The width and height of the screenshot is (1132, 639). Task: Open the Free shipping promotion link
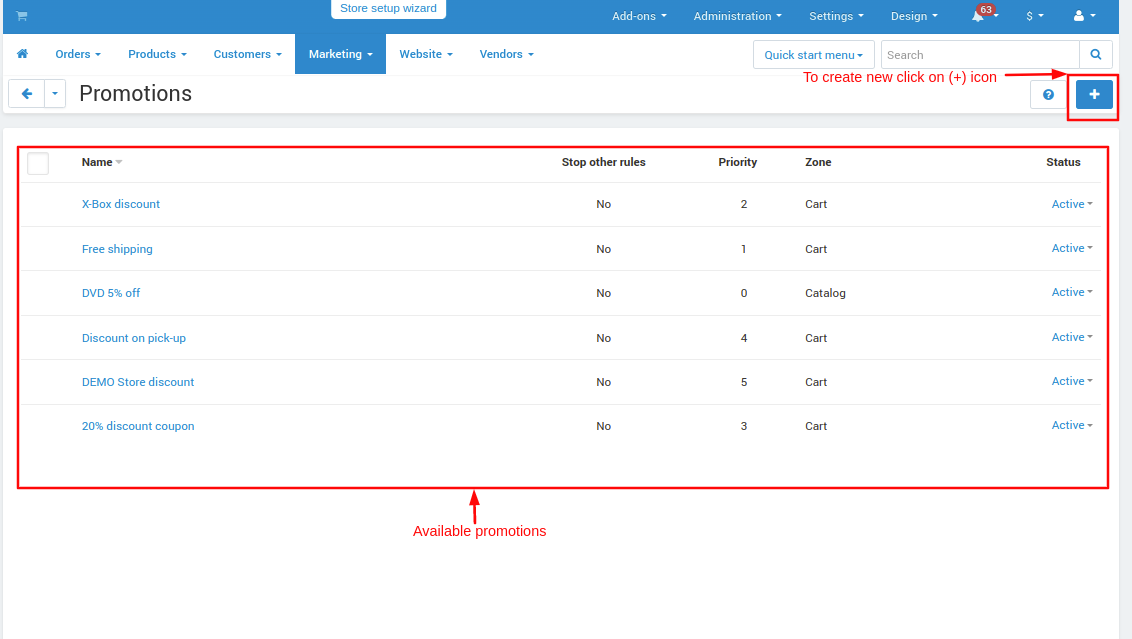point(117,249)
